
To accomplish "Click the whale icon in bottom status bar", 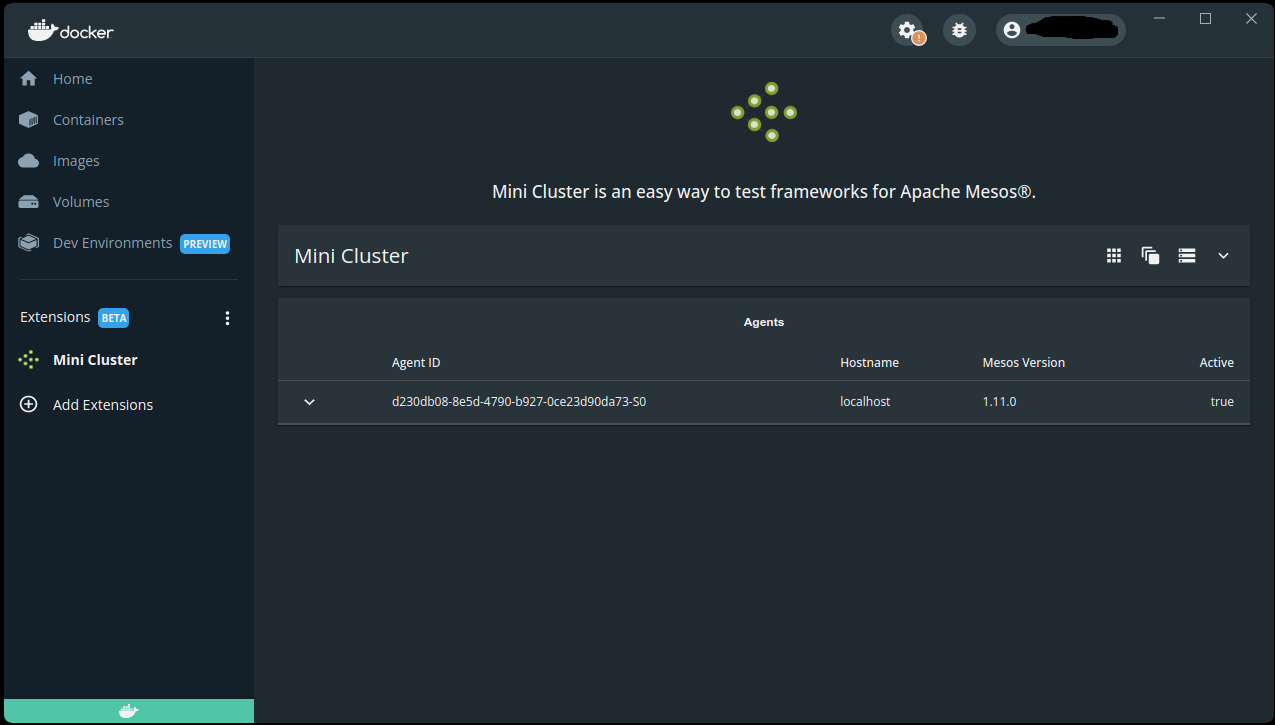I will click(128, 712).
